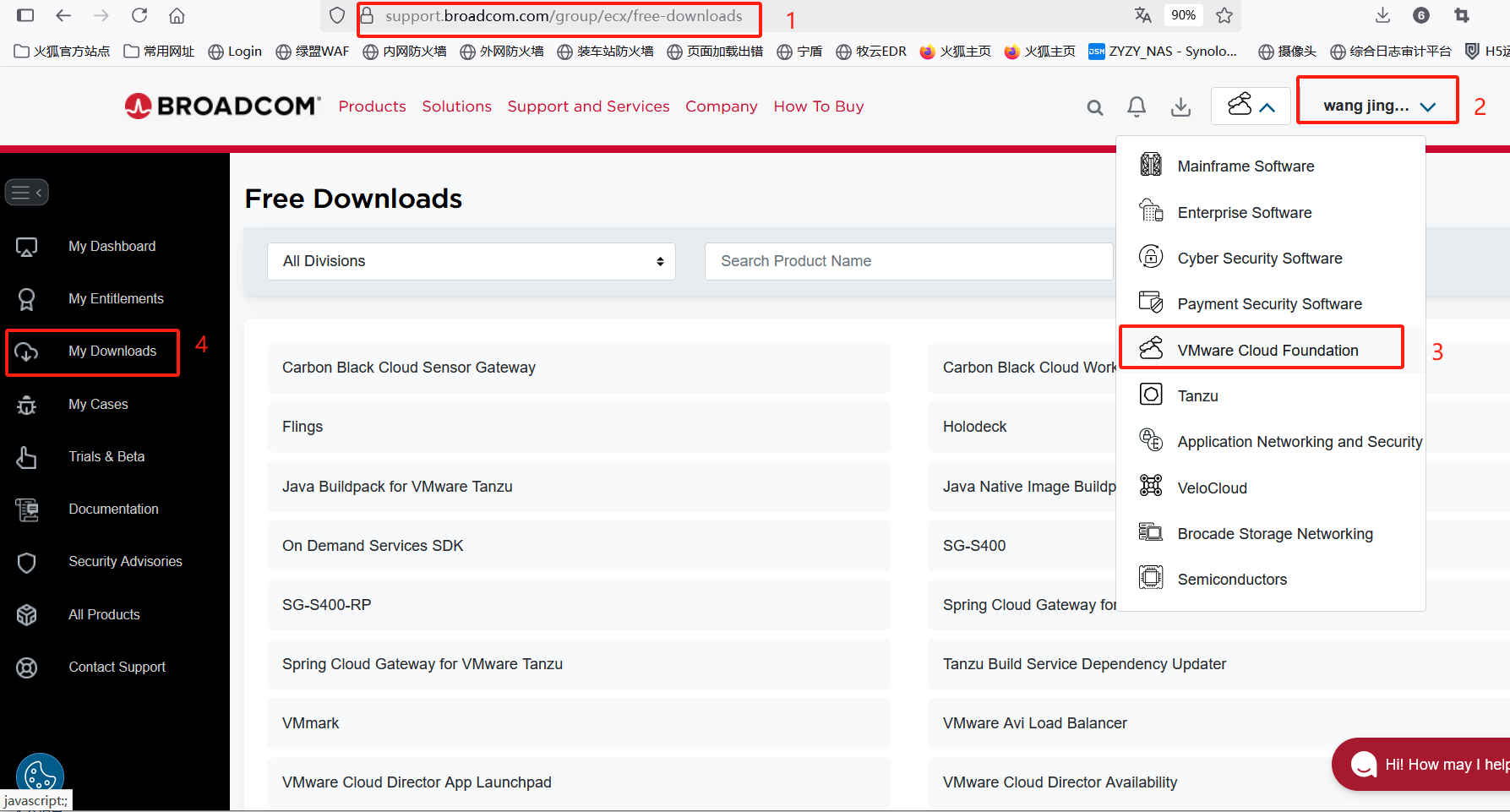Click the My Downloads cloud icon
Screen dimensions: 1510x812
(27, 352)
